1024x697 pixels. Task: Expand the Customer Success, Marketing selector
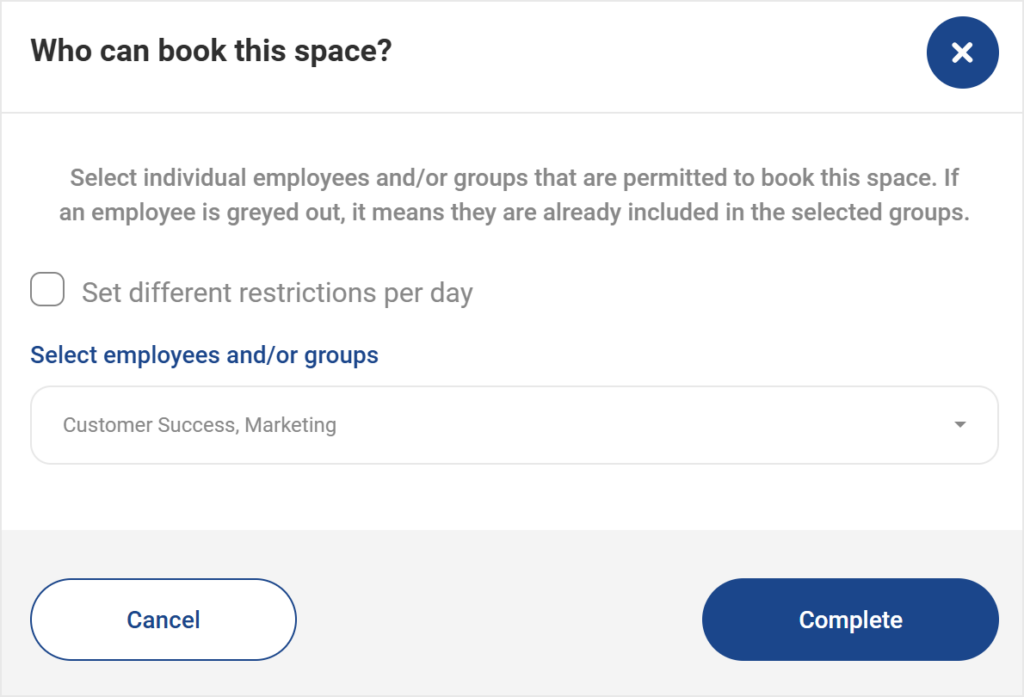514,424
